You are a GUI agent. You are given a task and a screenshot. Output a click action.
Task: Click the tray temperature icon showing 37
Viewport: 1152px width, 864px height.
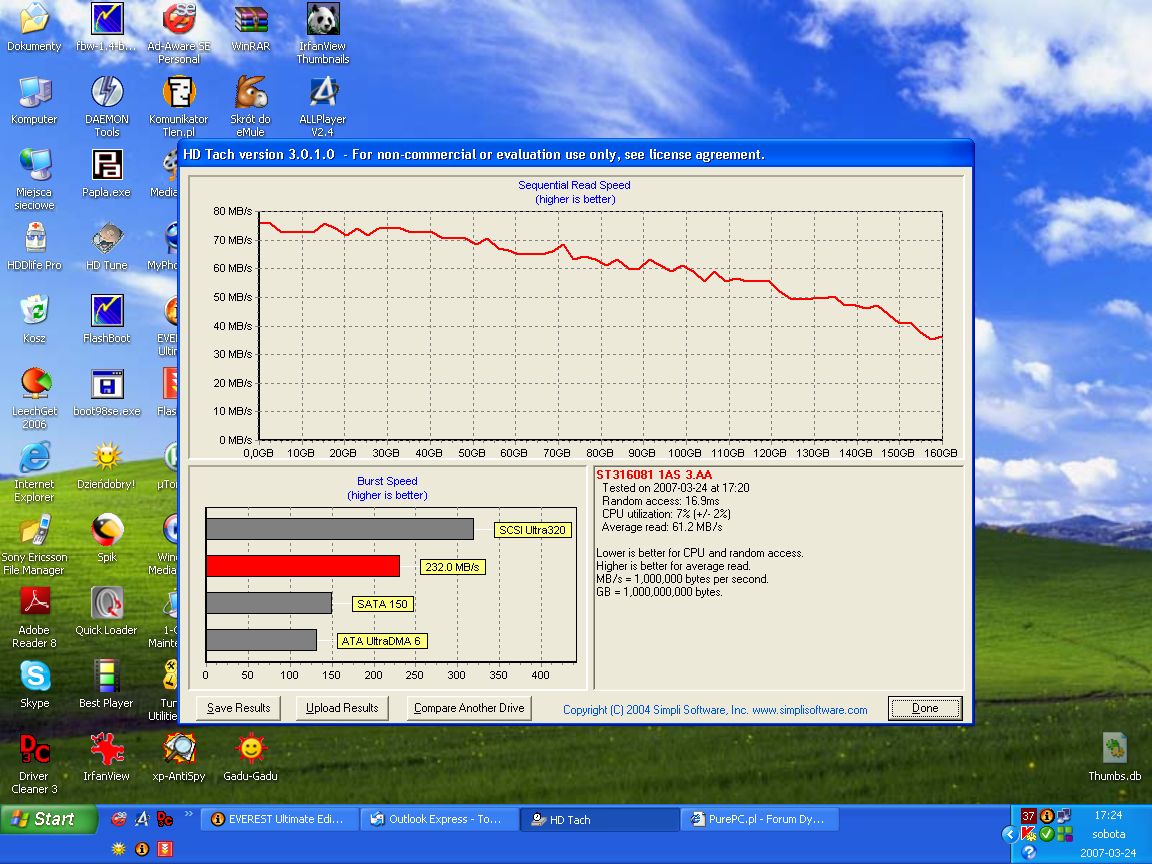coord(1029,816)
